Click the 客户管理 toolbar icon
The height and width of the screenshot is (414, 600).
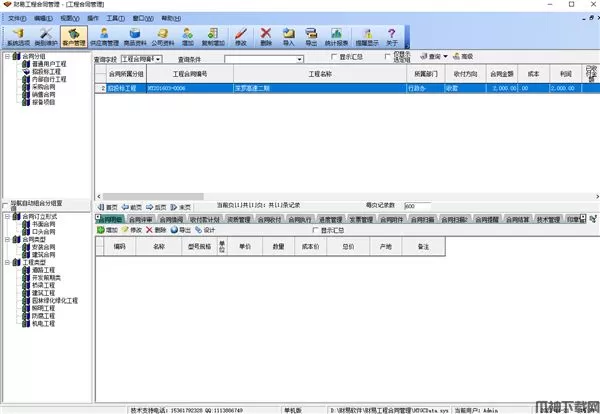pos(75,37)
